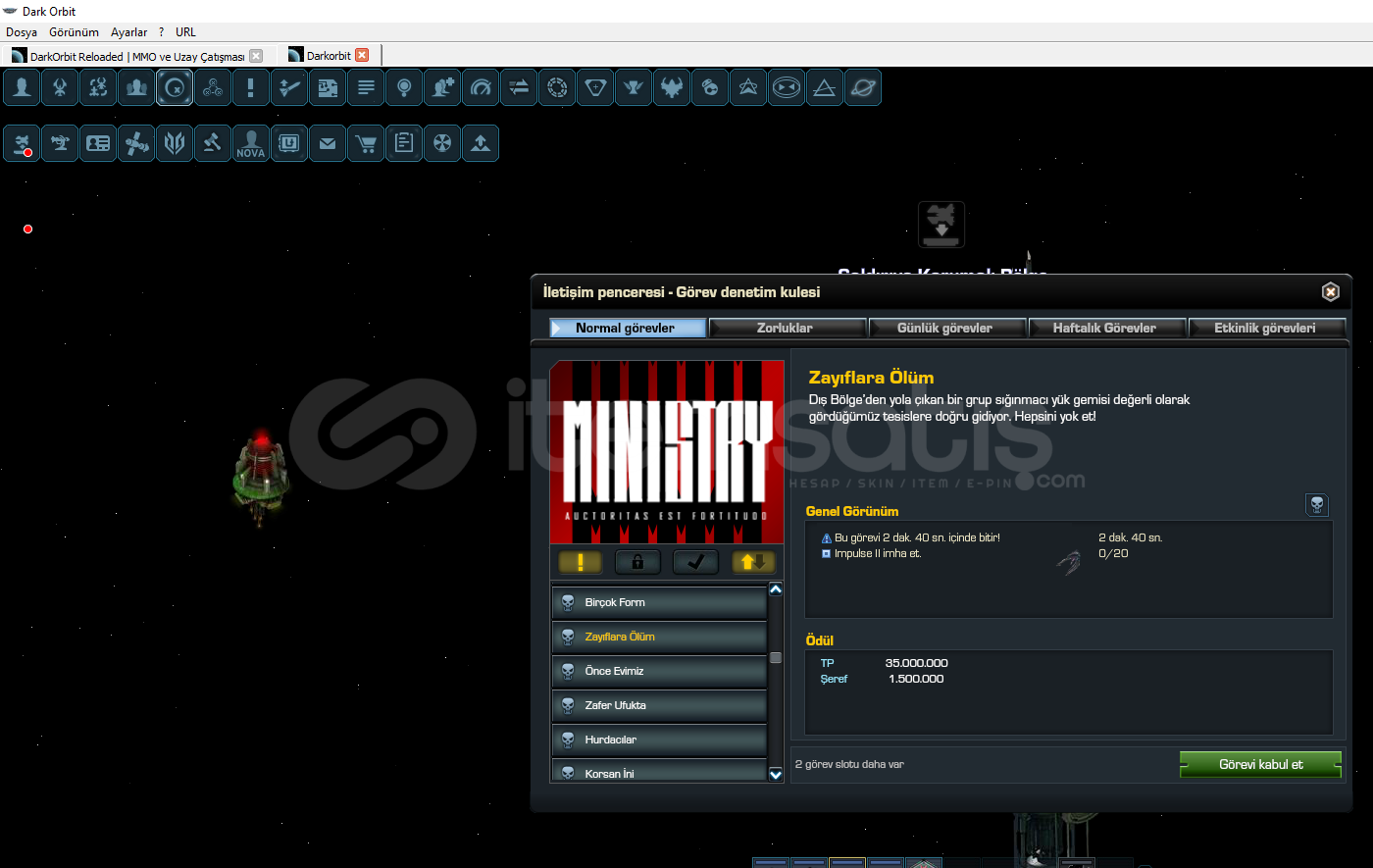Click the clipboard quest list icon
Viewport: 1373px width, 868px height.
pos(404,143)
